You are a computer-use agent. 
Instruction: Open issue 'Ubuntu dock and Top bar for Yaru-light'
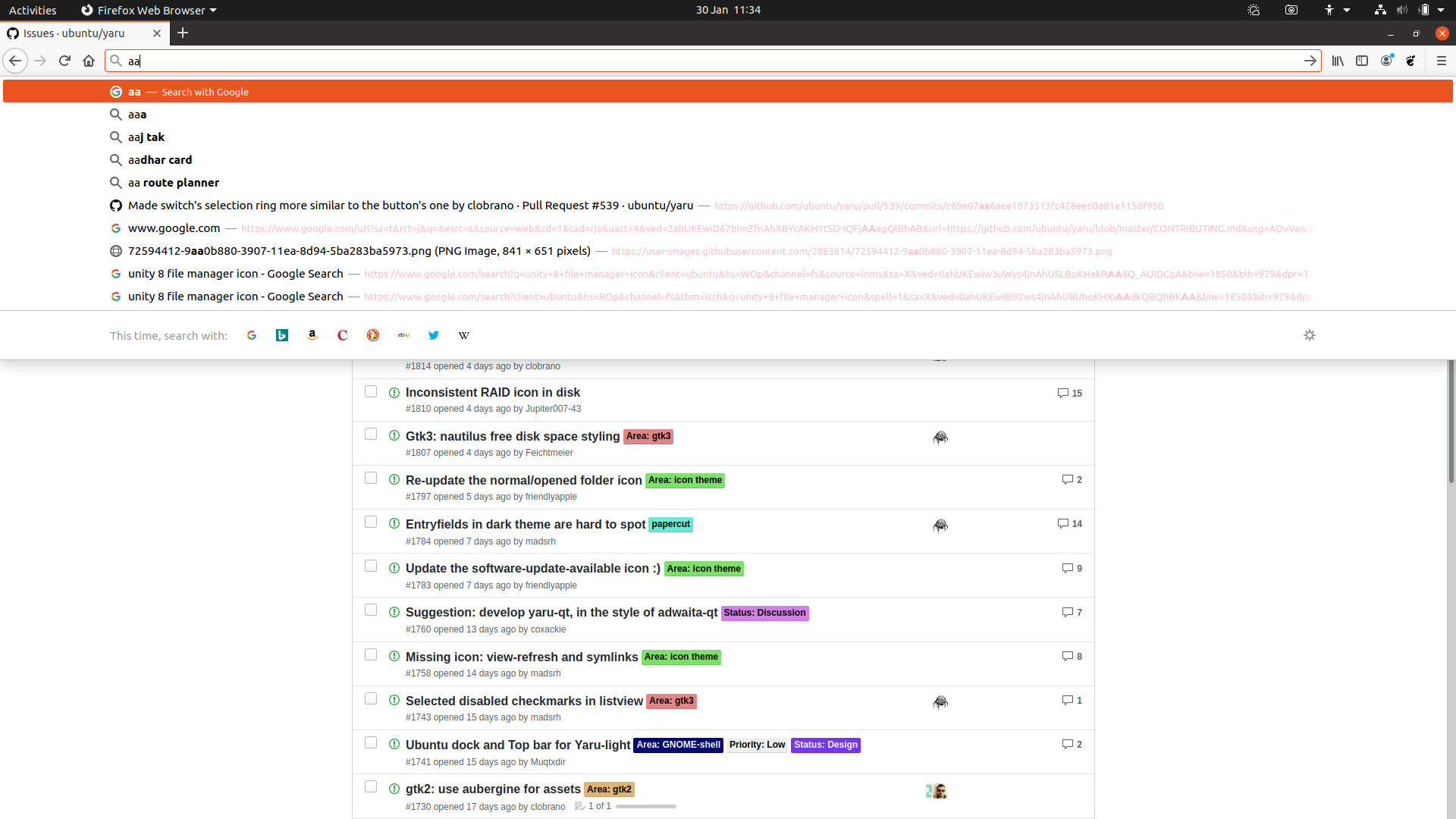pyautogui.click(x=518, y=745)
